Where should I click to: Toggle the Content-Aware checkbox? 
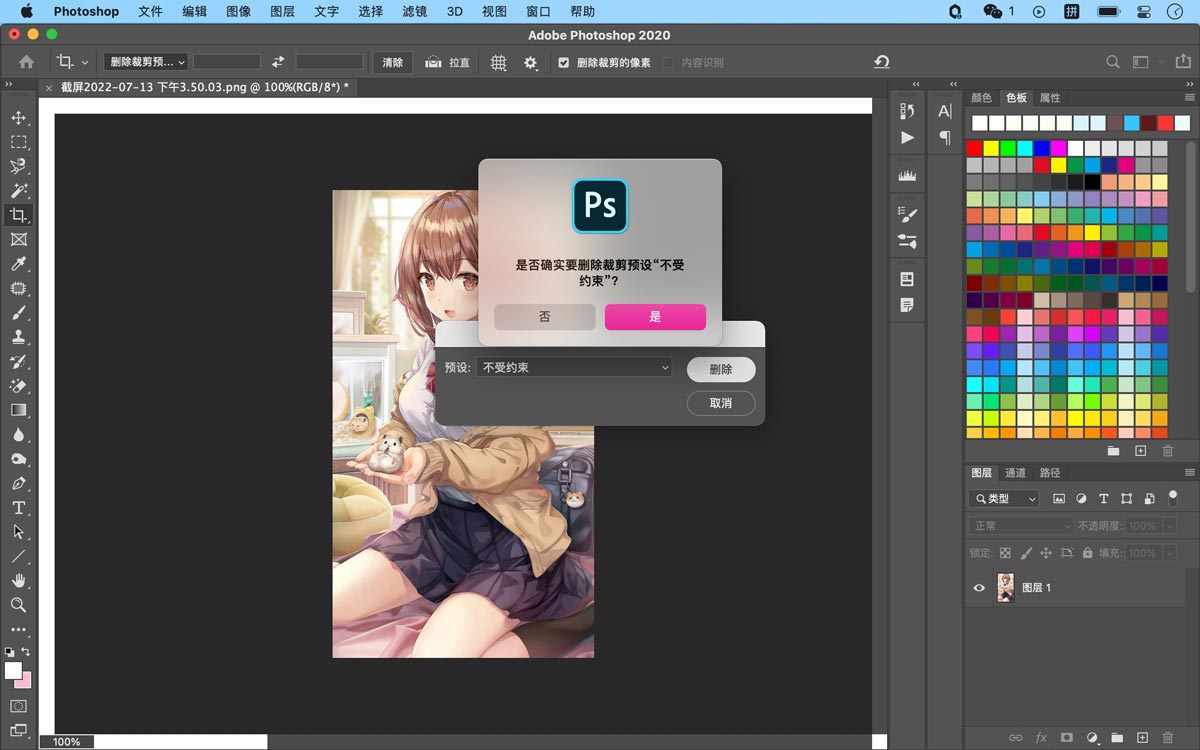668,63
